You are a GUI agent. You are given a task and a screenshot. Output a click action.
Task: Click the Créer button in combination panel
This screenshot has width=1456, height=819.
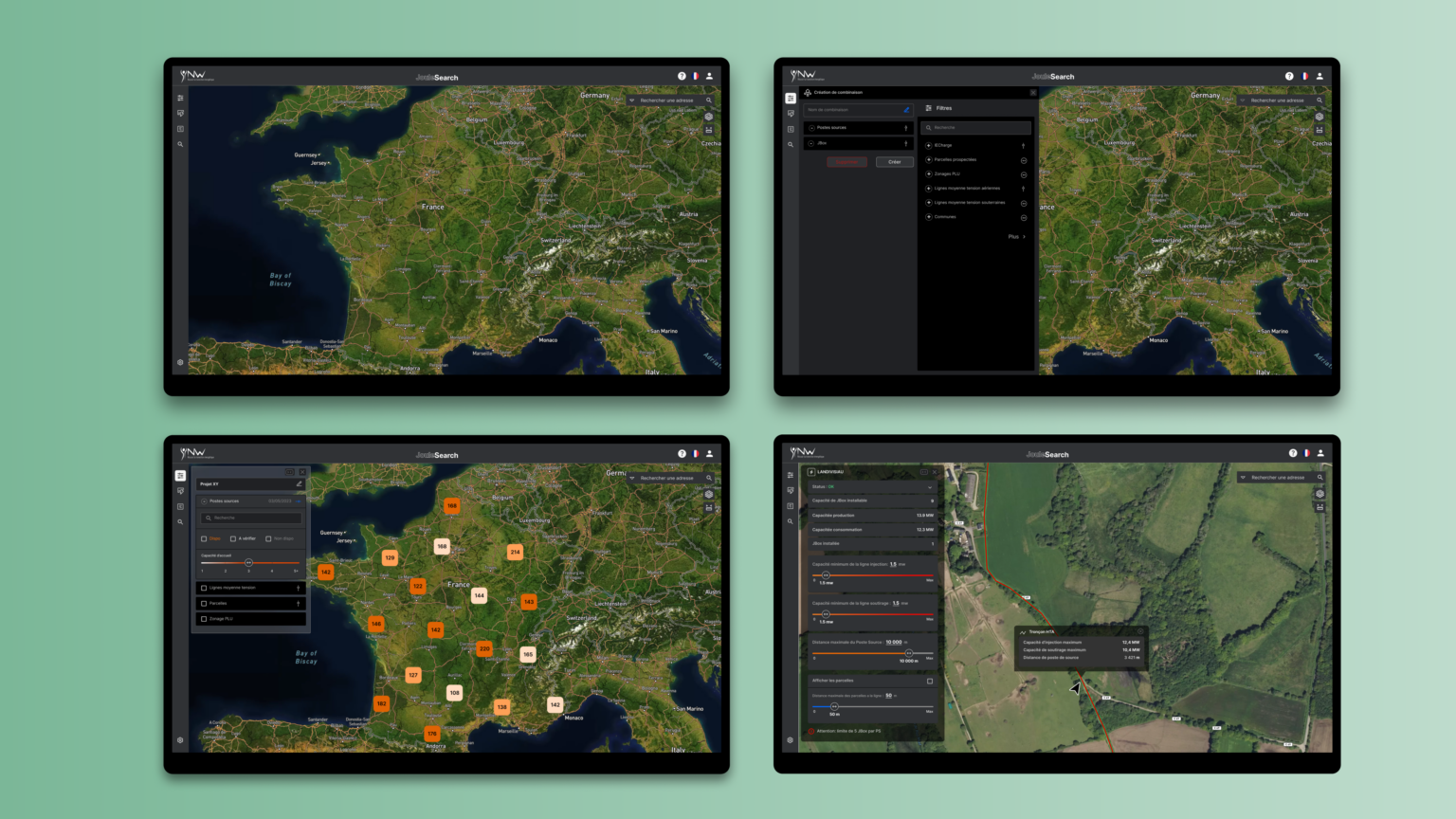[895, 162]
